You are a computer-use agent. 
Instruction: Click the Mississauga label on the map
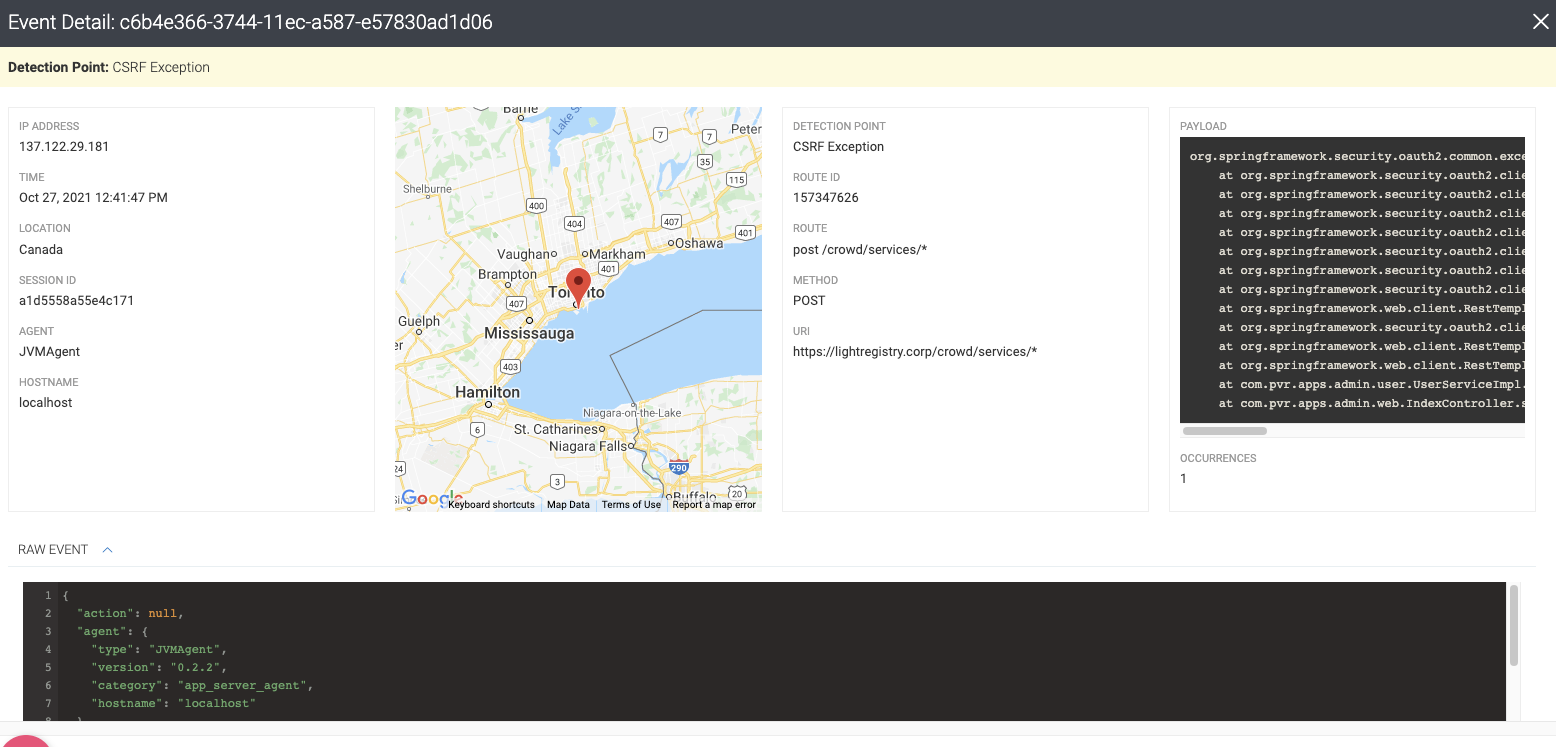point(529,333)
